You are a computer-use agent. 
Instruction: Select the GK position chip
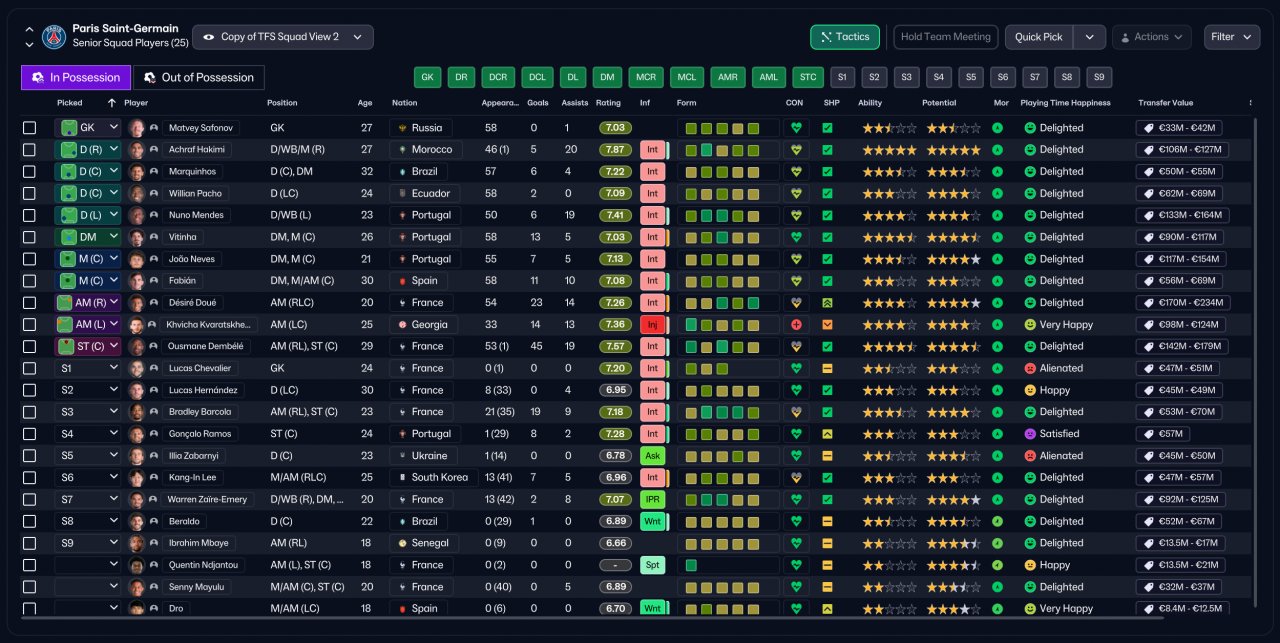click(427, 77)
